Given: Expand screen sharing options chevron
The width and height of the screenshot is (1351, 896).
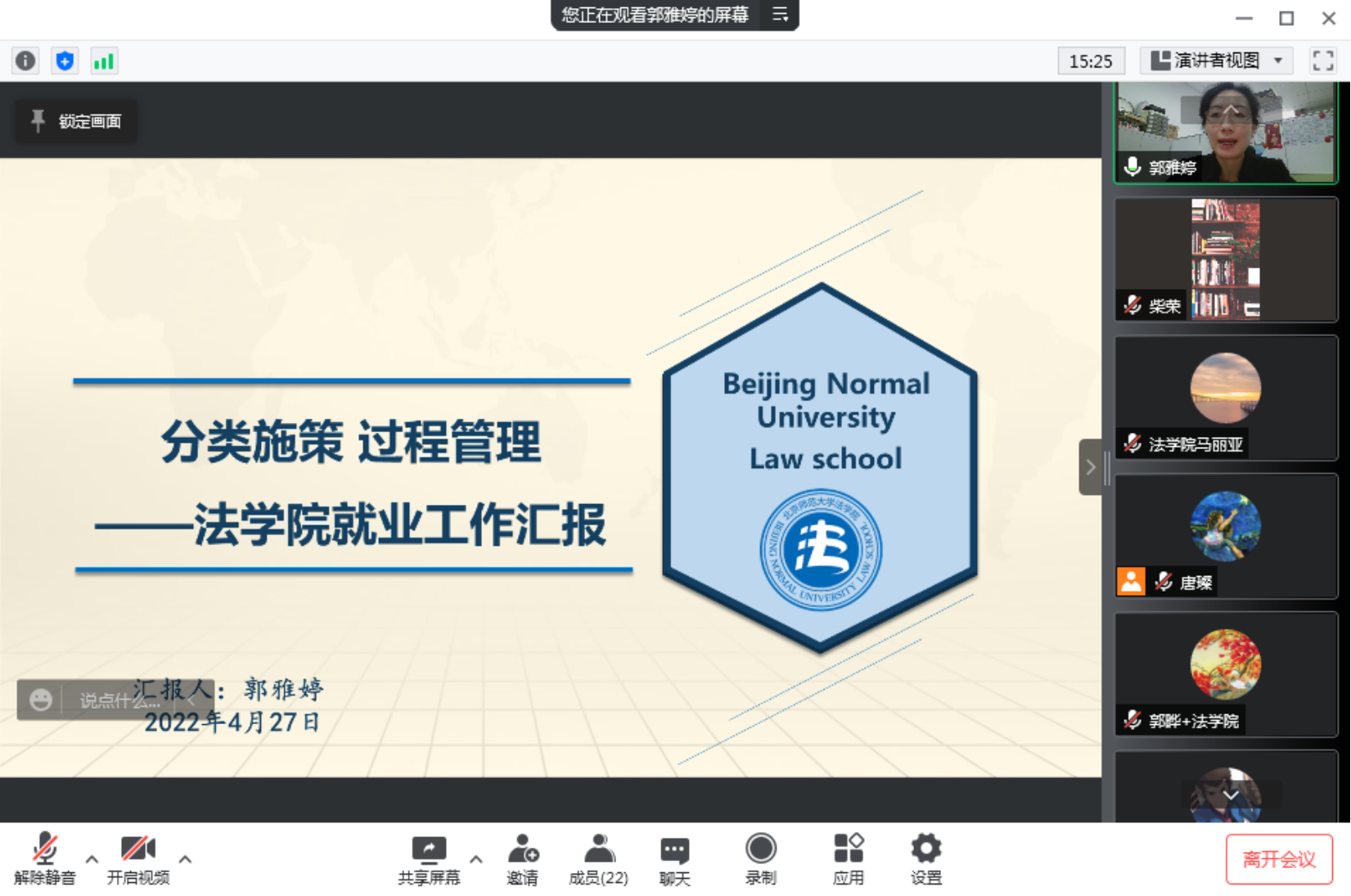Looking at the screenshot, I should (475, 859).
